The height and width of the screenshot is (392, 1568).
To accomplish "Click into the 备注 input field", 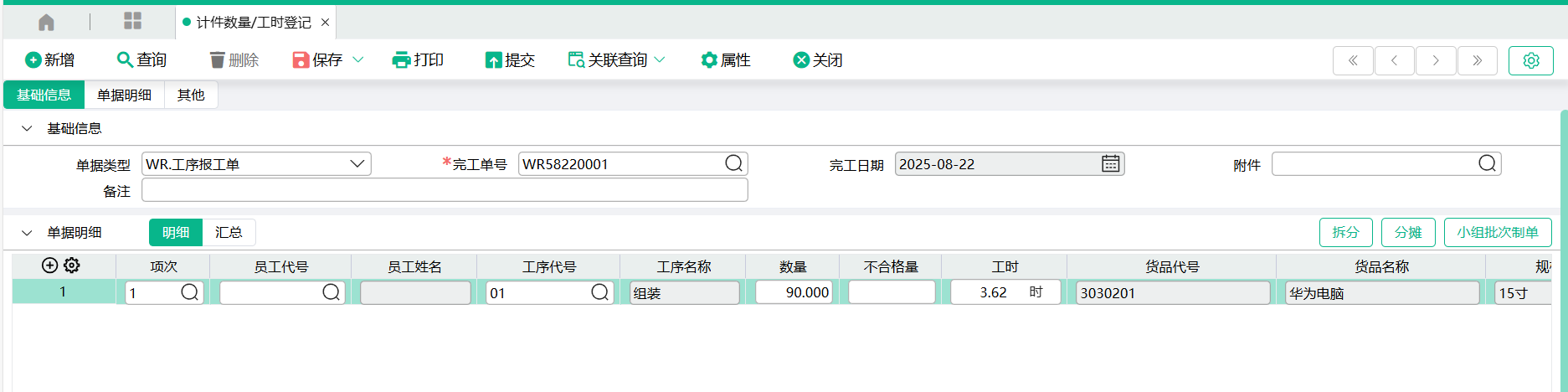I will (x=444, y=191).
